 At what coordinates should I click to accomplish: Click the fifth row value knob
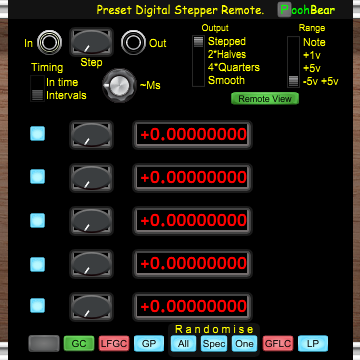click(91, 307)
